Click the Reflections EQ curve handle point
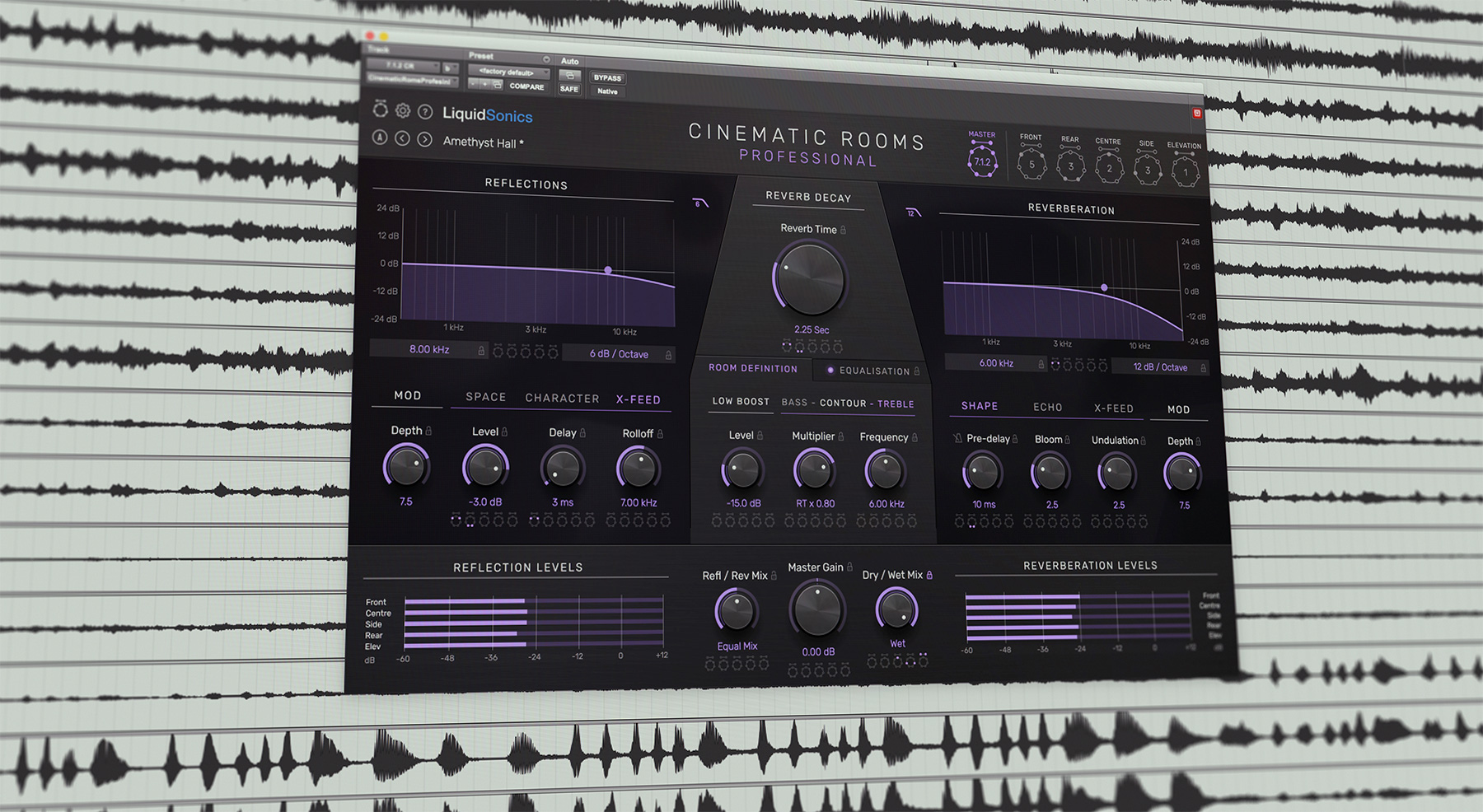The width and height of the screenshot is (1483, 812). click(x=608, y=270)
